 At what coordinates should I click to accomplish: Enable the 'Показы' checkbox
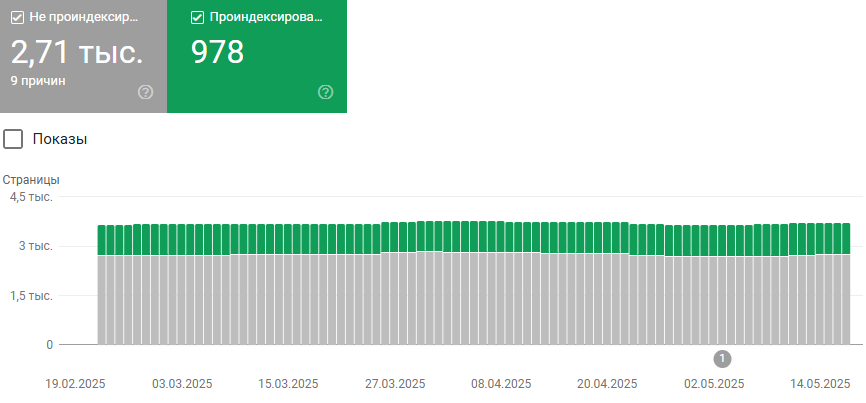pos(13,139)
